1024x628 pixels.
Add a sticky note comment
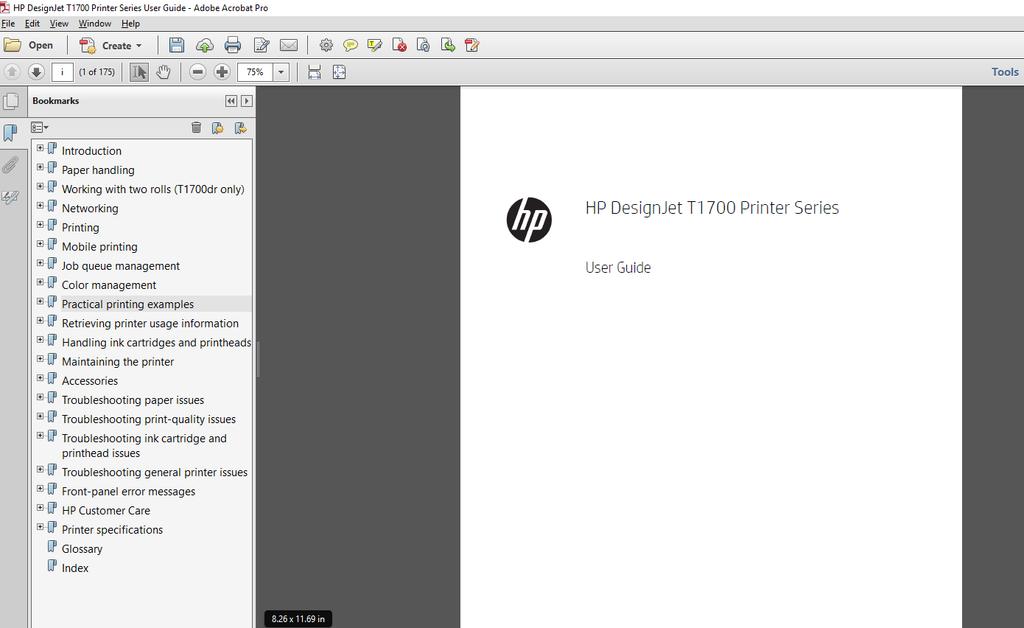point(350,45)
